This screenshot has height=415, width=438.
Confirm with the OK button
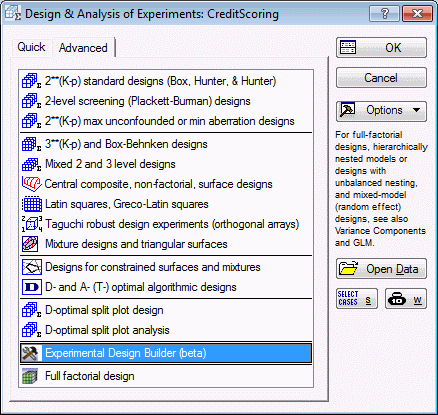click(x=381, y=48)
